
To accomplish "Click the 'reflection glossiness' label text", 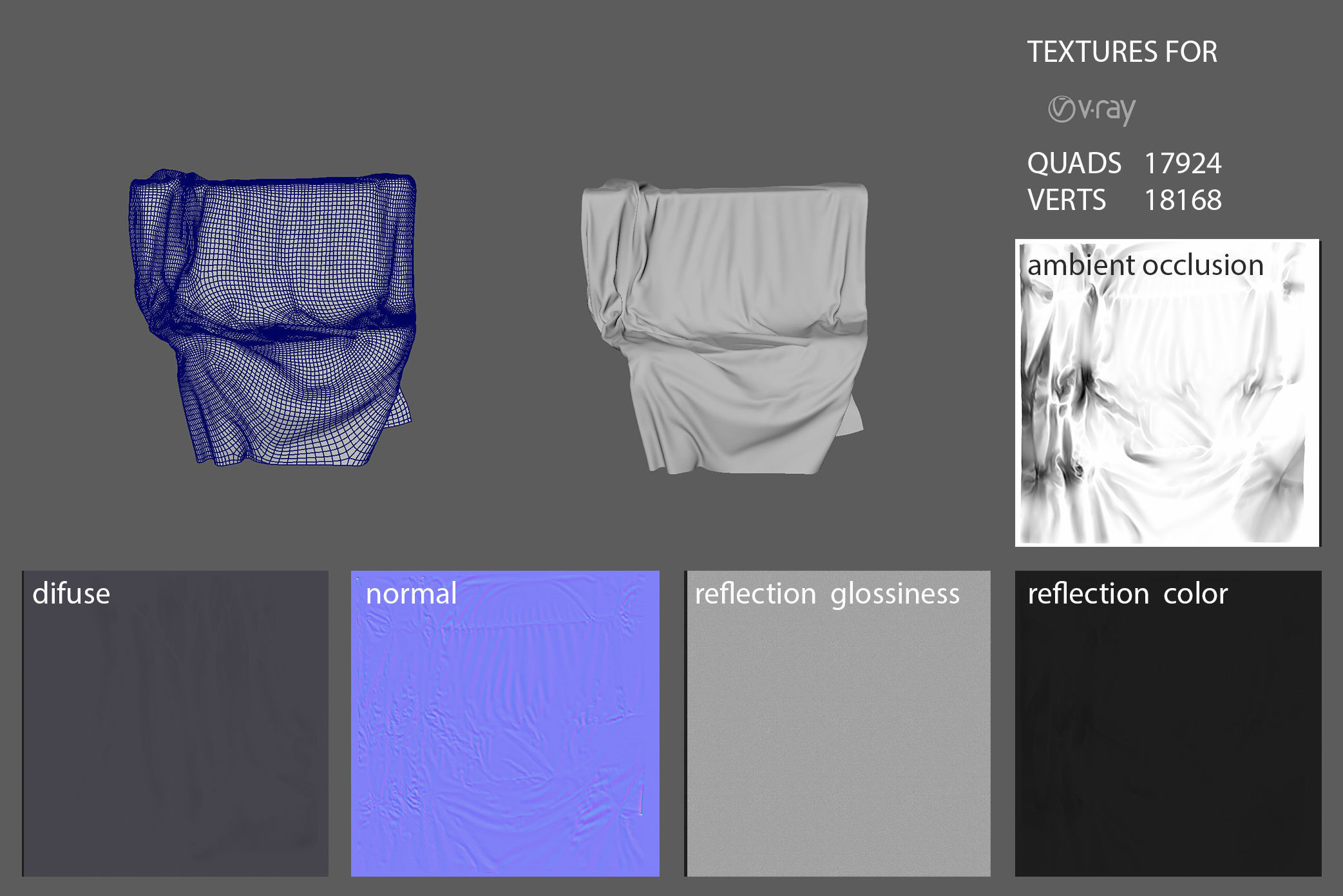I will pyautogui.click(x=827, y=594).
